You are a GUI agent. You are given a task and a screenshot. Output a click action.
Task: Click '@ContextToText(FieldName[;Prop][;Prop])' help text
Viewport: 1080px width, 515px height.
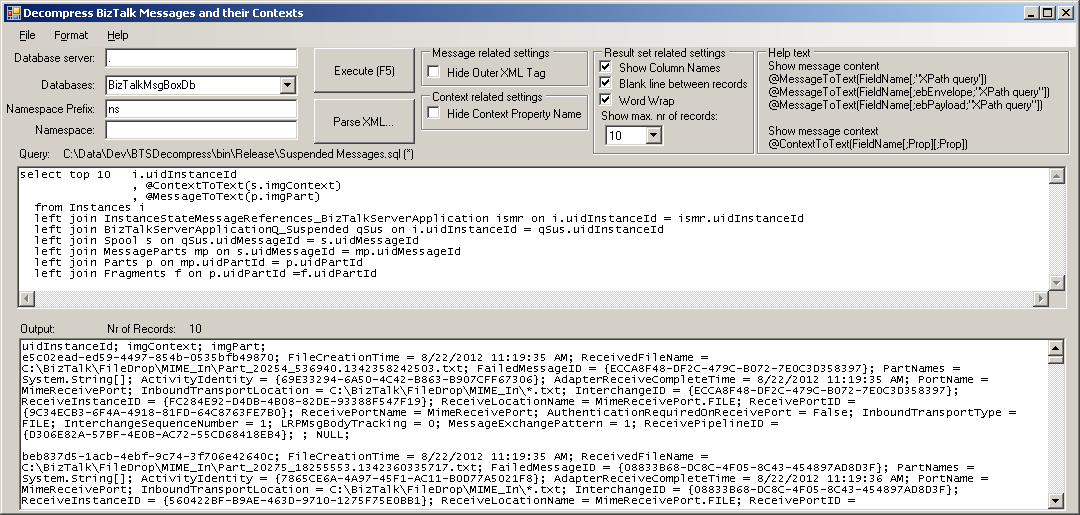click(868, 144)
